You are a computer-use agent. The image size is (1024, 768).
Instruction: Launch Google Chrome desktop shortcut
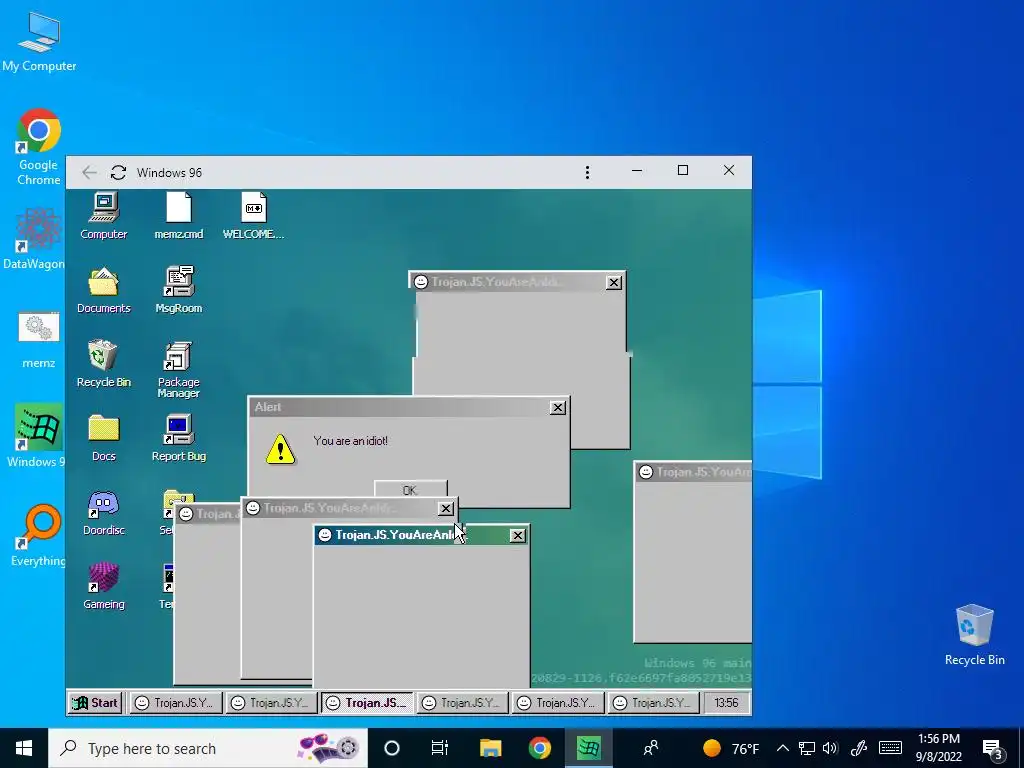pyautogui.click(x=39, y=147)
